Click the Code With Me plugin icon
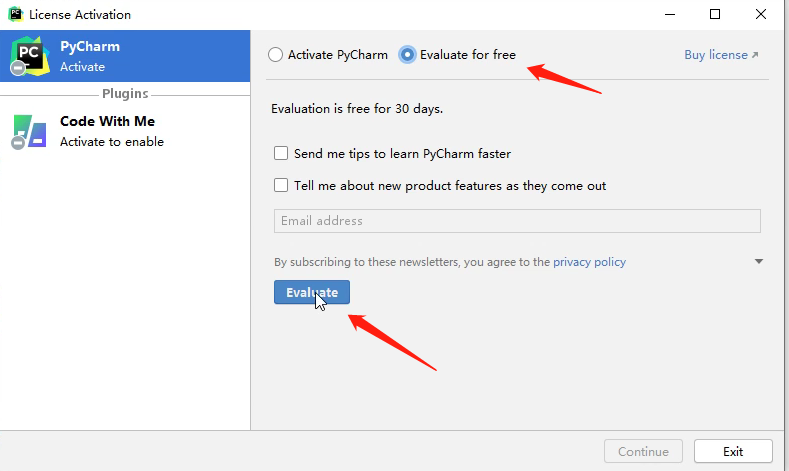Screen dimensions: 789x471 tap(29, 131)
